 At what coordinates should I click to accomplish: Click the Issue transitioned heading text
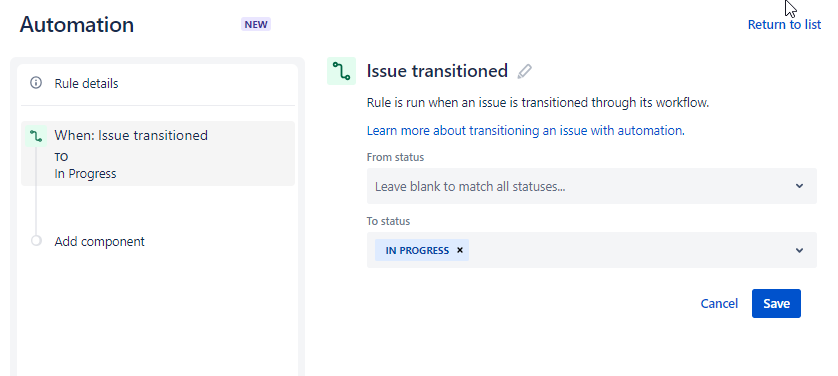(437, 70)
